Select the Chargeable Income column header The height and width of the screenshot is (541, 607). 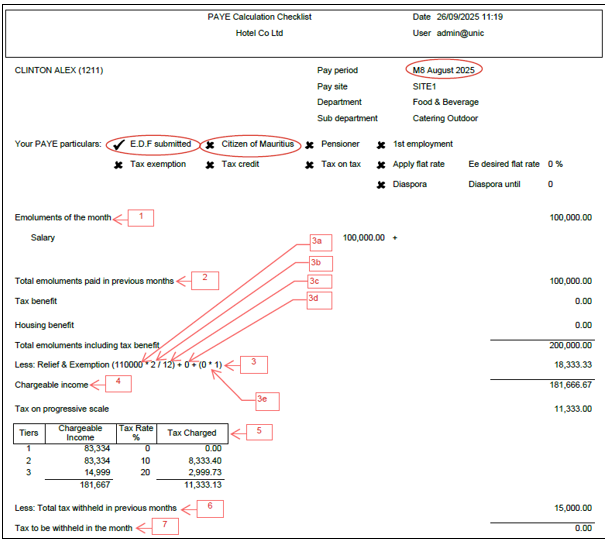(79, 433)
